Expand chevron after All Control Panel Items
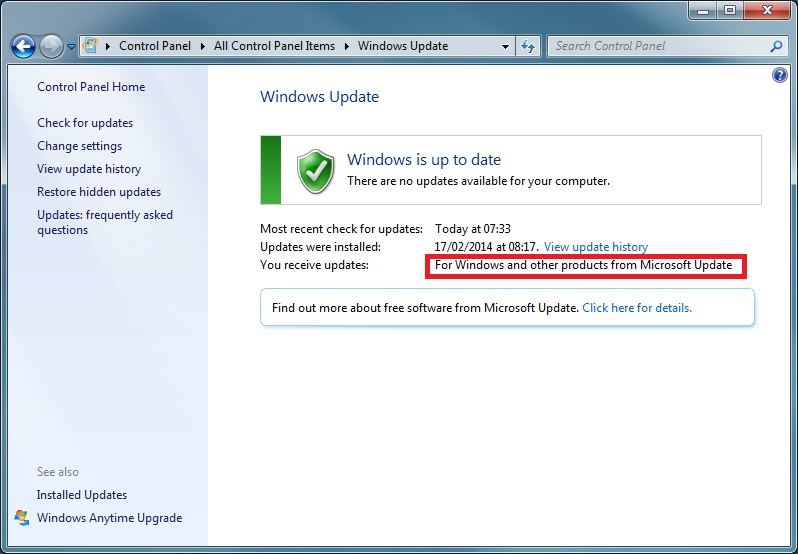Image resolution: width=798 pixels, height=554 pixels. coord(347,46)
